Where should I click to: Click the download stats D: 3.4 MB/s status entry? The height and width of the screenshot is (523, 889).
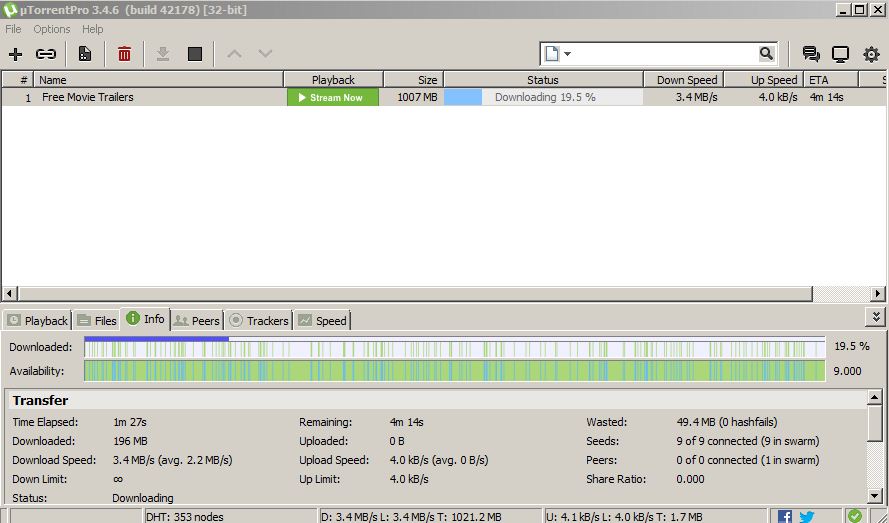point(411,517)
